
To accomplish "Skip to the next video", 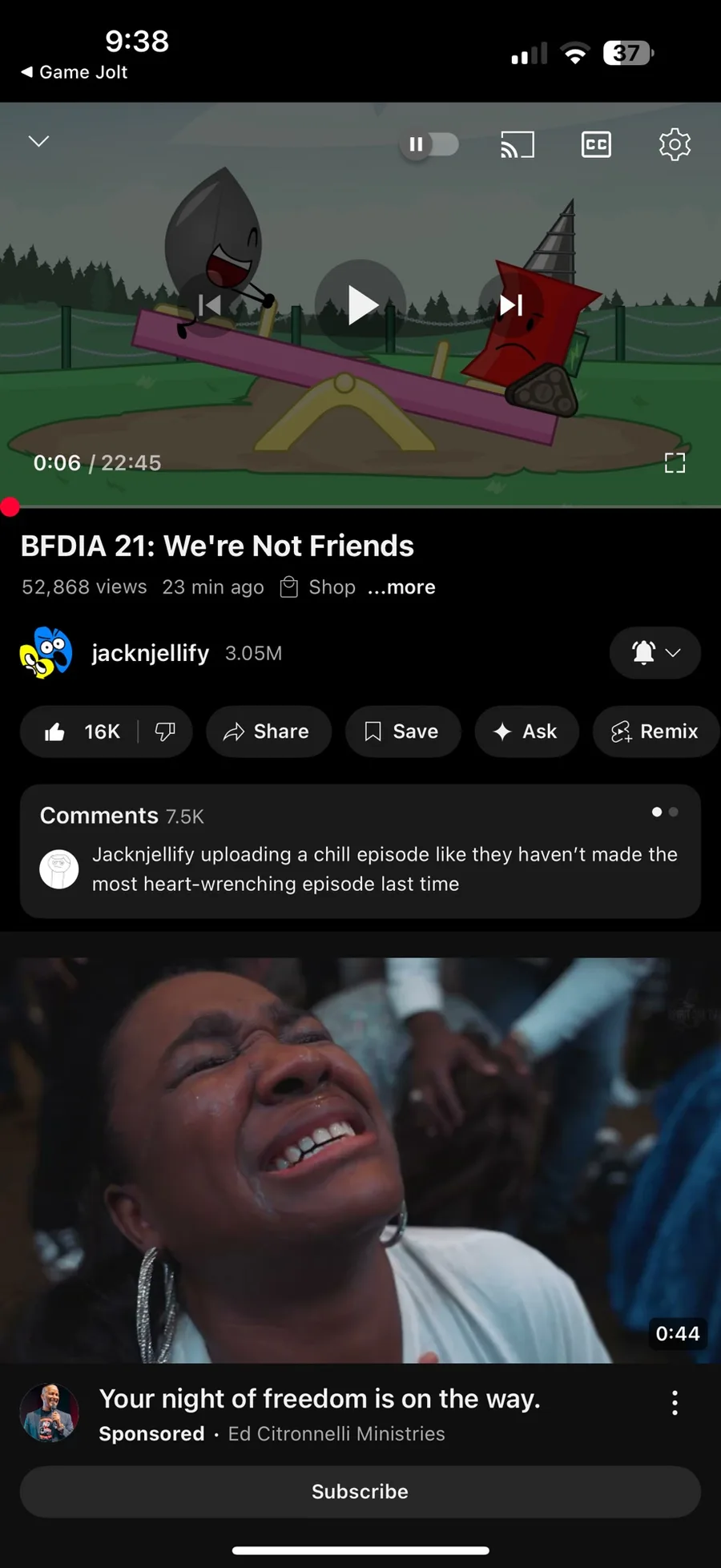I will [x=511, y=304].
